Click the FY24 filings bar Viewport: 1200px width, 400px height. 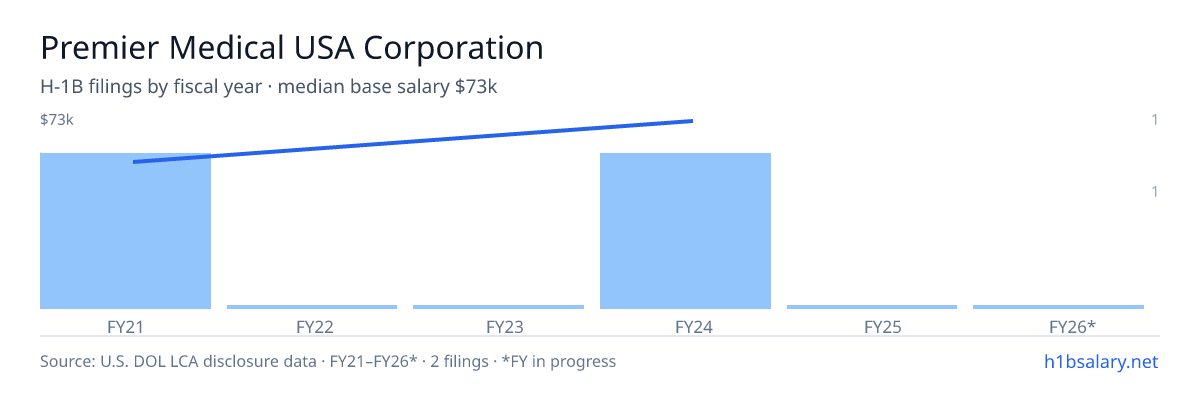click(x=685, y=231)
